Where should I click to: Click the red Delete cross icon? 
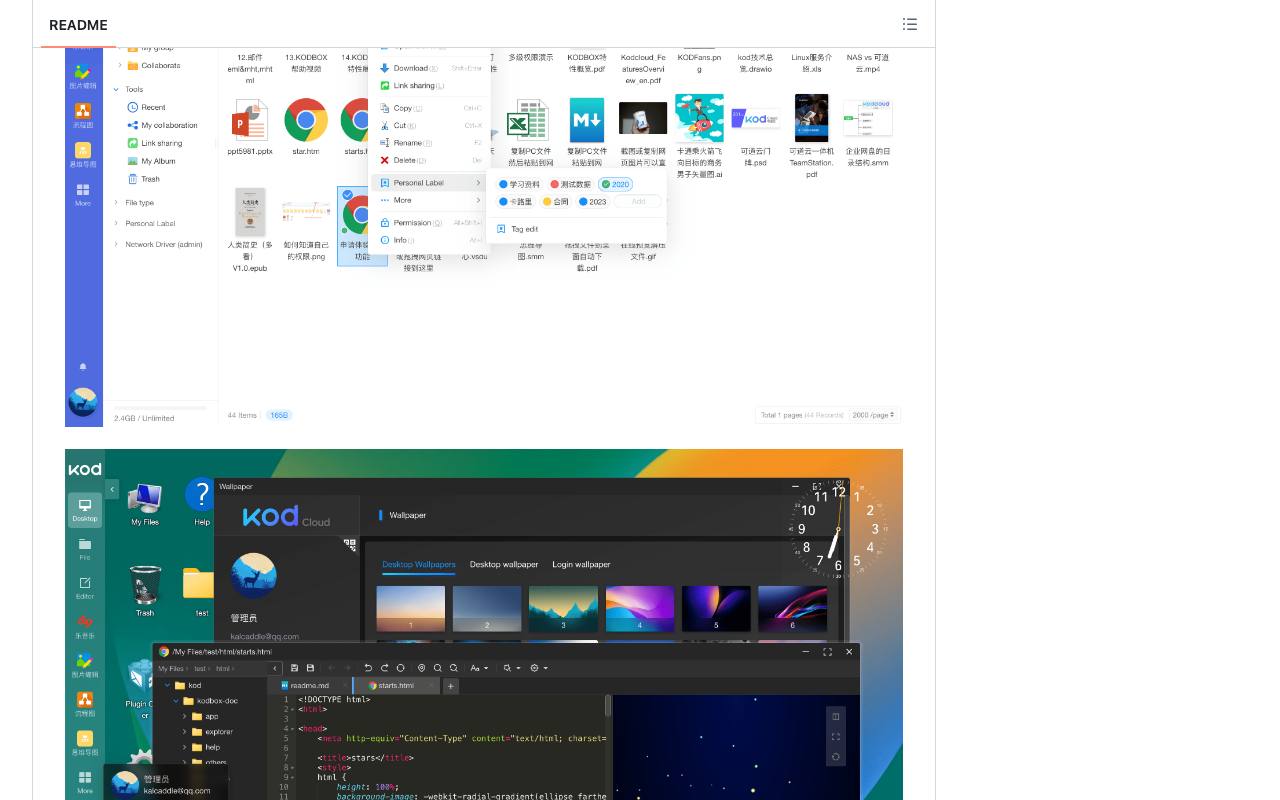pos(385,160)
